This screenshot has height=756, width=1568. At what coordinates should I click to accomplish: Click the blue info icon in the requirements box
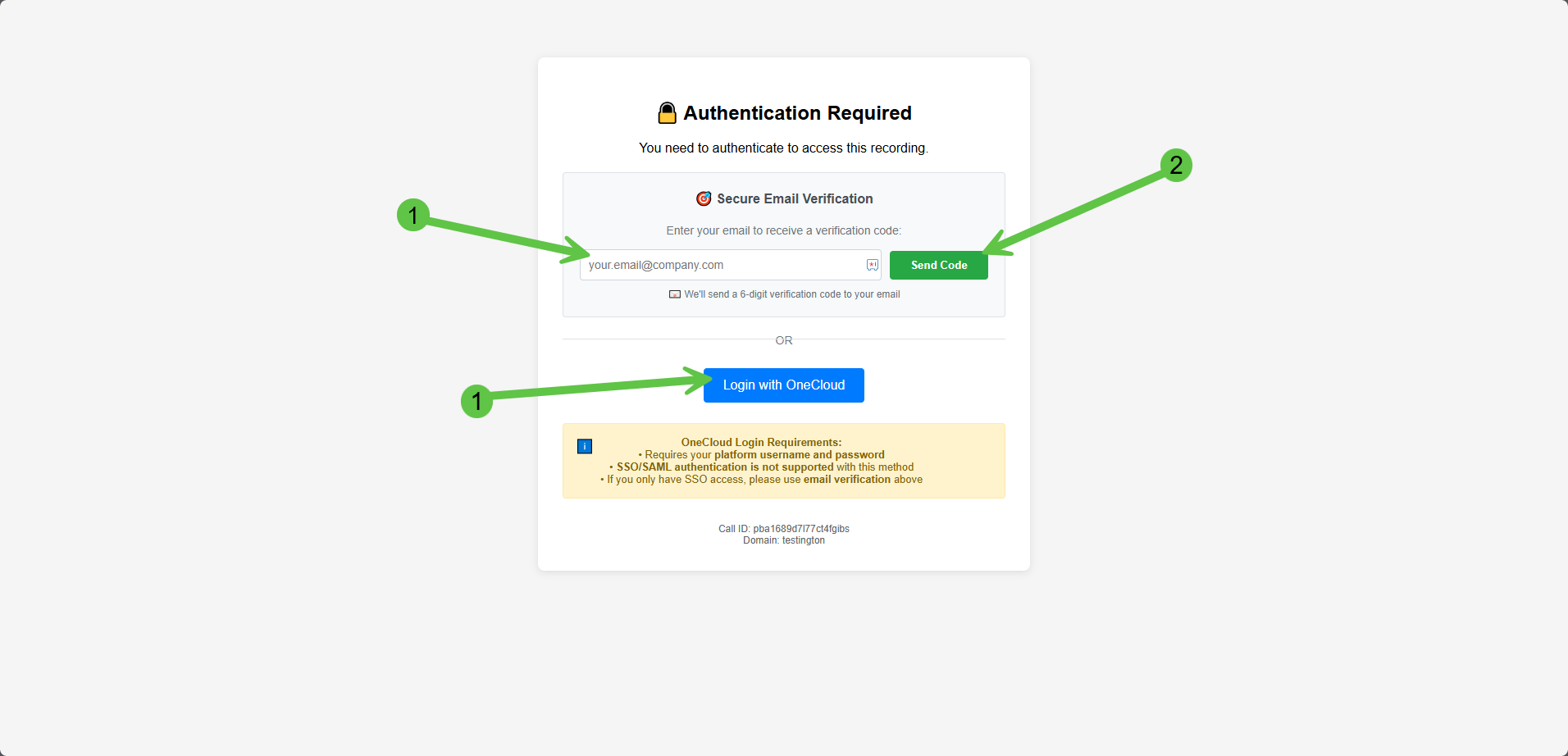585,446
